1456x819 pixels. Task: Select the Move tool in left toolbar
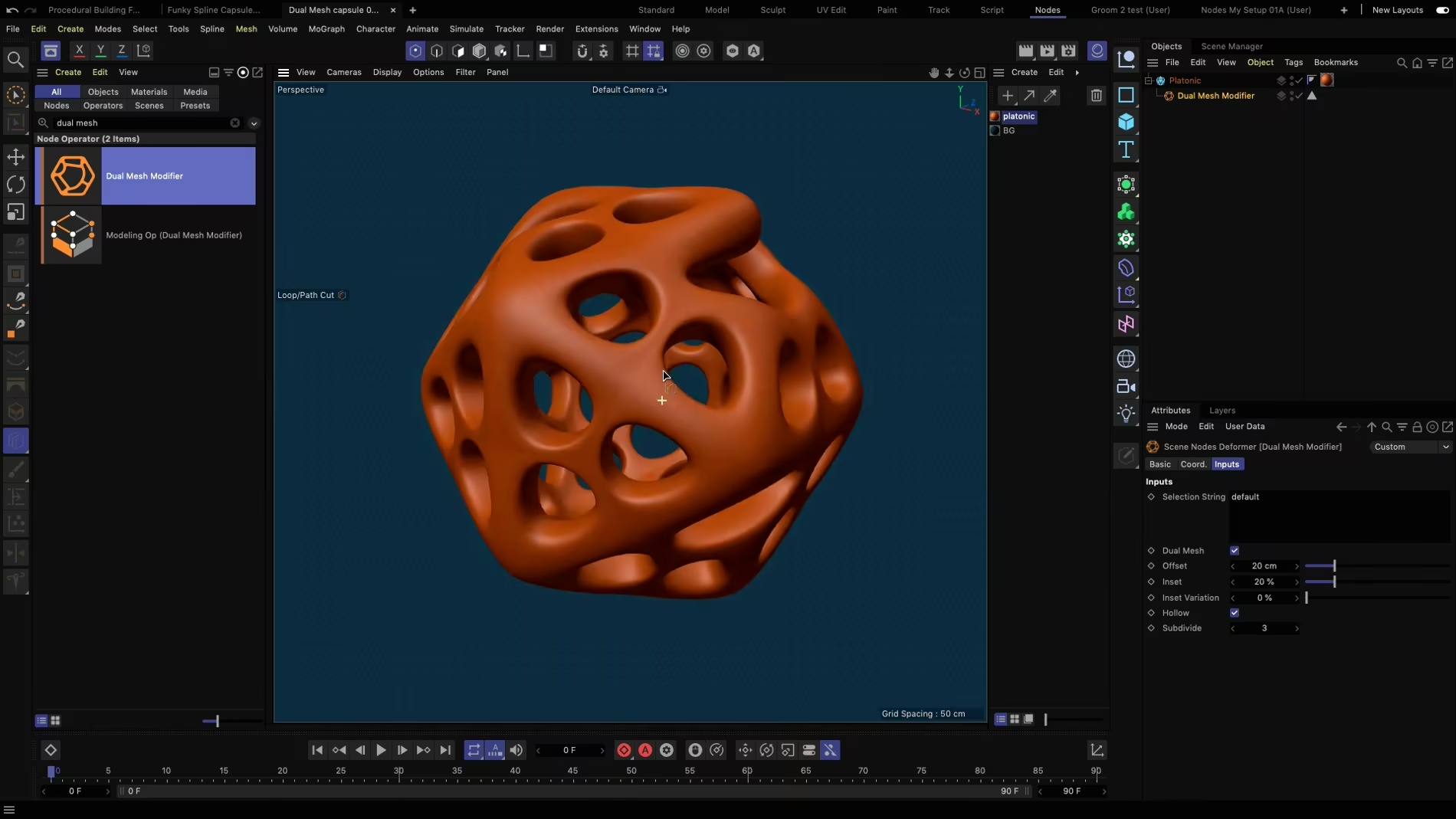tap(15, 157)
